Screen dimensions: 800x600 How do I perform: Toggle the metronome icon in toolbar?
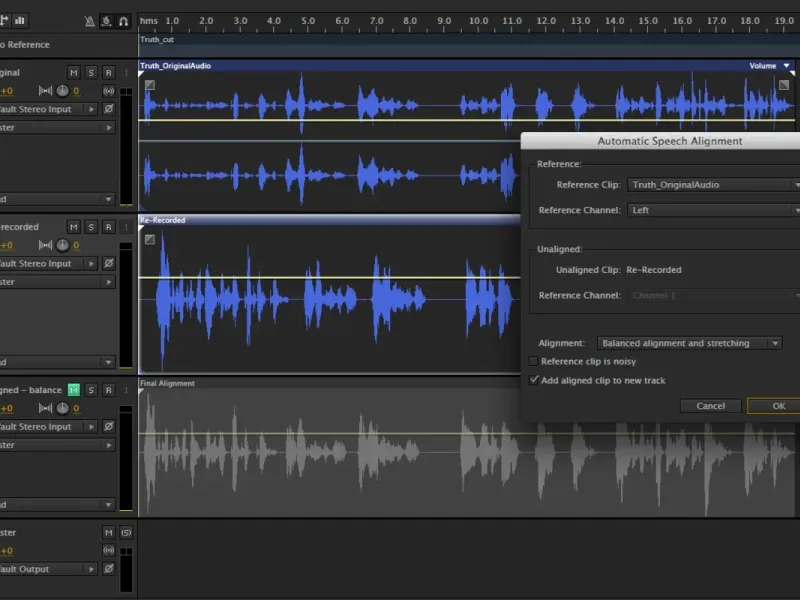coord(91,20)
